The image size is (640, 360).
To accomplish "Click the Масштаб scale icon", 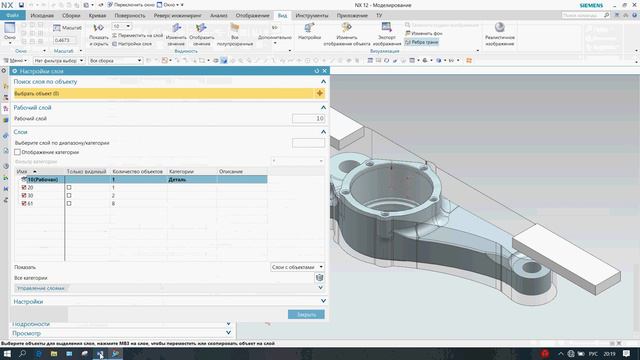I will pyautogui.click(x=57, y=28).
